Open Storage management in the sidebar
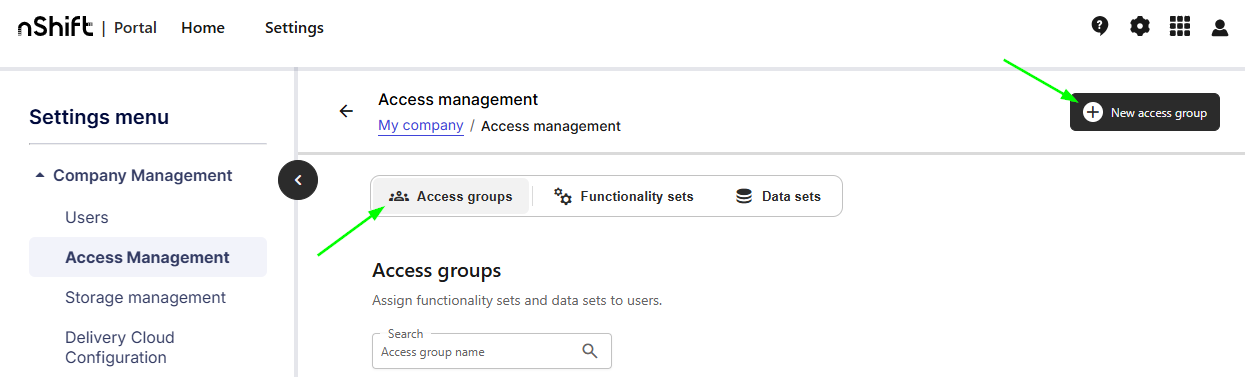Image resolution: width=1245 pixels, height=377 pixels. click(x=146, y=297)
